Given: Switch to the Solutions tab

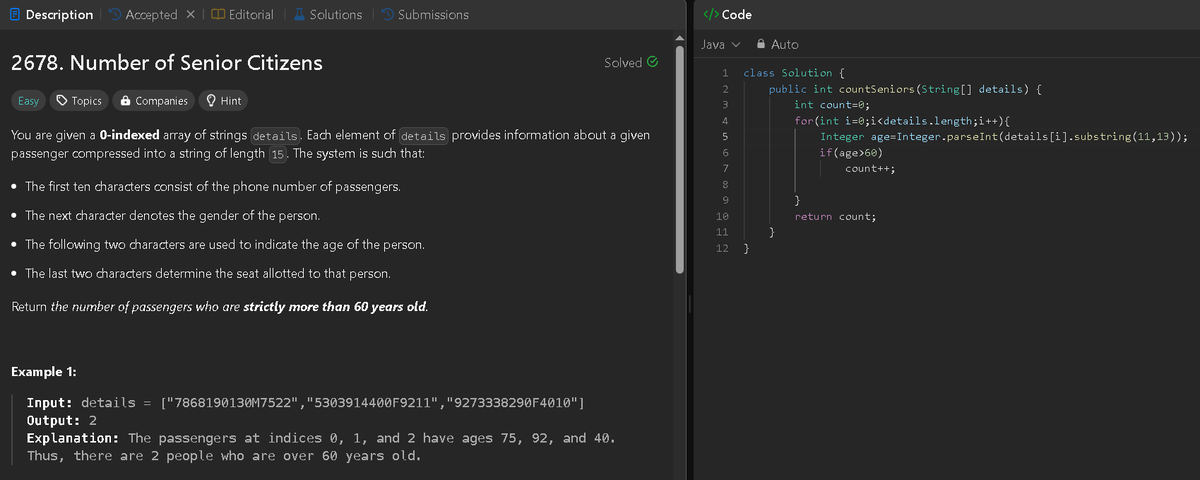Looking at the screenshot, I should coord(327,15).
